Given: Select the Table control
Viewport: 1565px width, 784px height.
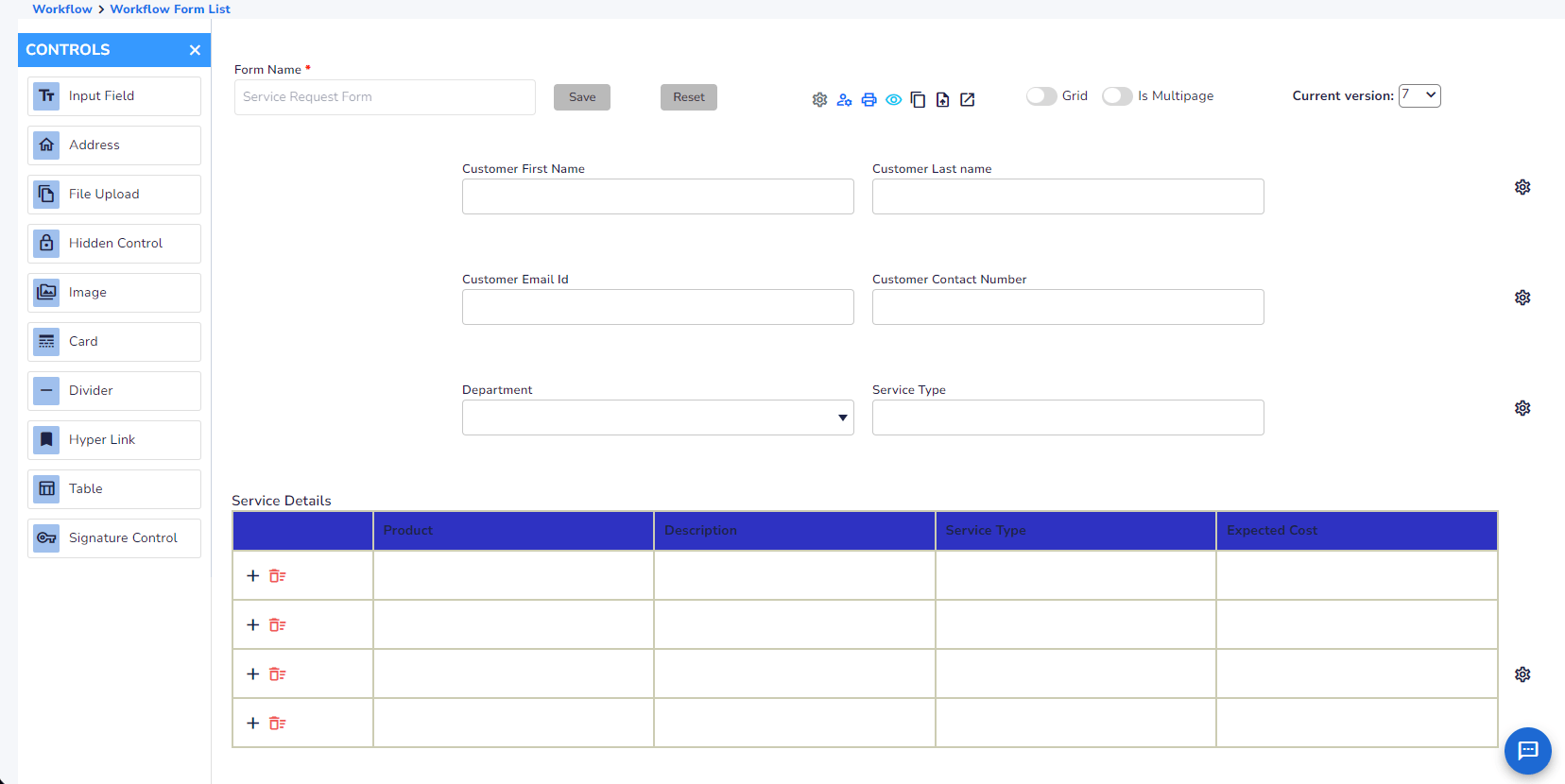Looking at the screenshot, I should [114, 489].
